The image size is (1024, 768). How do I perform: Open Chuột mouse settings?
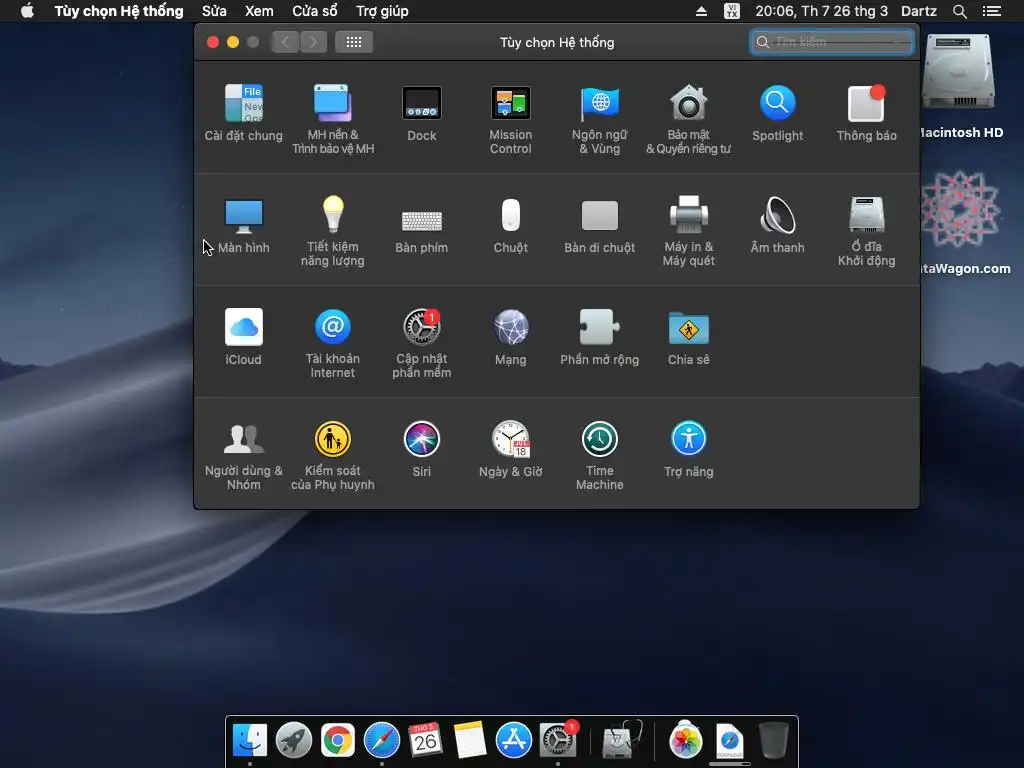[x=511, y=225]
